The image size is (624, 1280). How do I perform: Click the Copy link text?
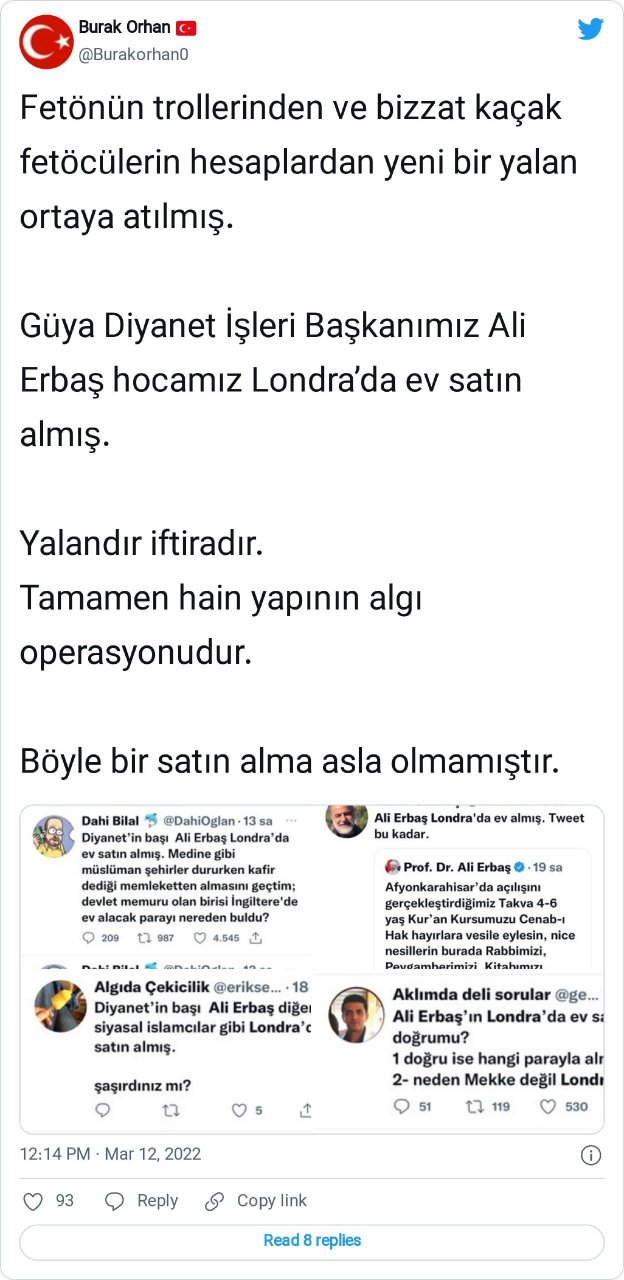pyautogui.click(x=272, y=1201)
